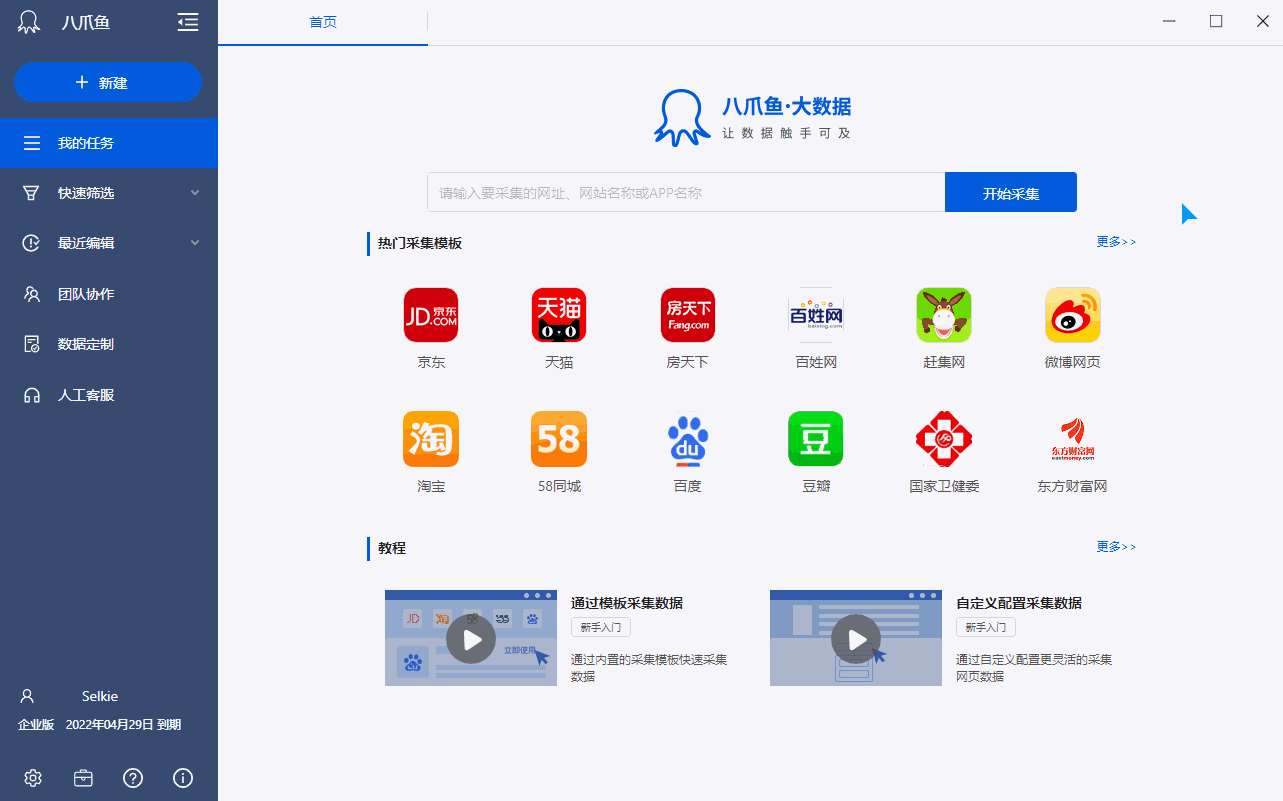
Task: Open settings via the gear icon
Action: point(33,778)
